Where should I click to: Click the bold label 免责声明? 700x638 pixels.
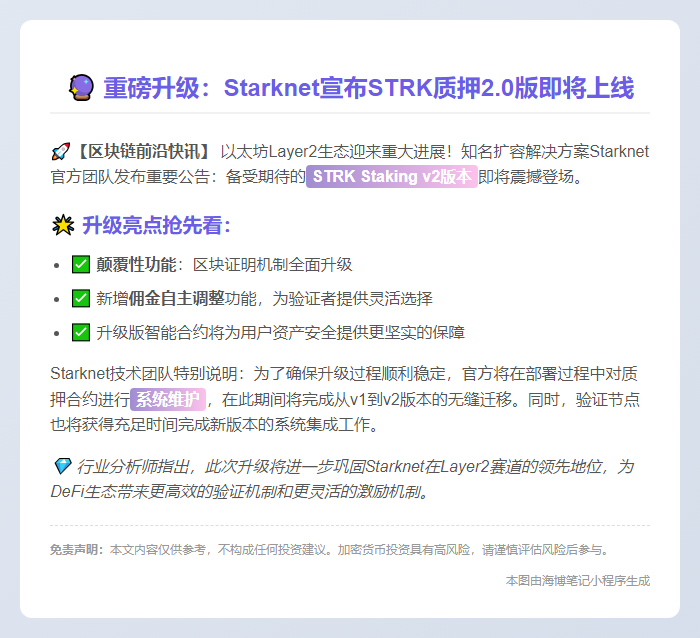[74, 550]
